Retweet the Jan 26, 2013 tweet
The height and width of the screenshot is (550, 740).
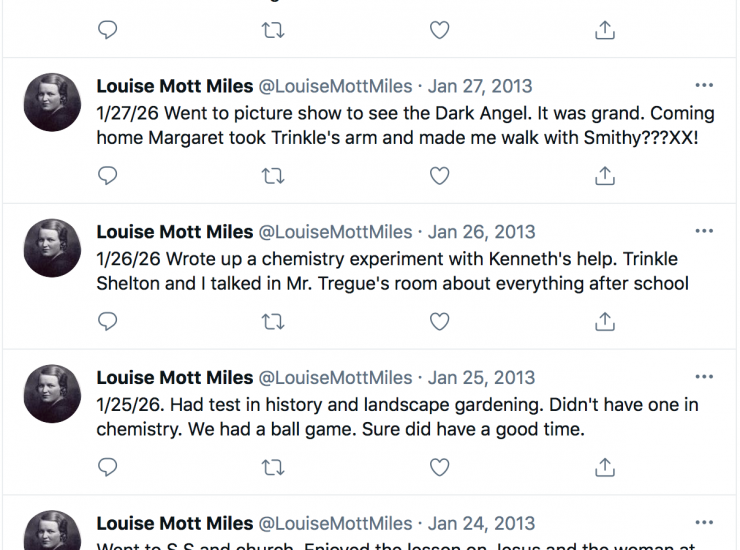(x=272, y=322)
